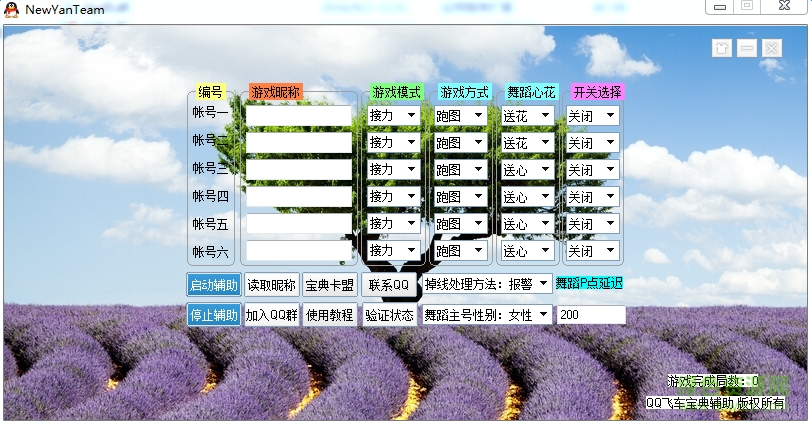Viewport: 812px width, 425px height.
Task: Click the QQ penguin icon in title bar
Action: 12,11
